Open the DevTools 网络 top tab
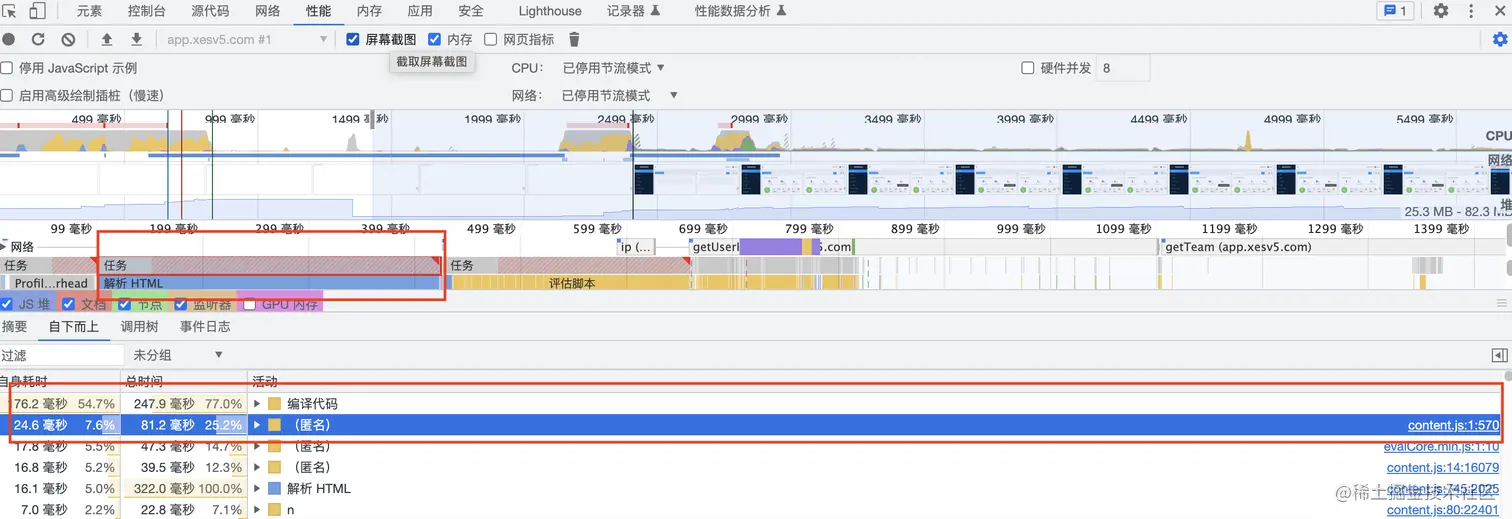Screen dimensions: 1512x519 [267, 11]
